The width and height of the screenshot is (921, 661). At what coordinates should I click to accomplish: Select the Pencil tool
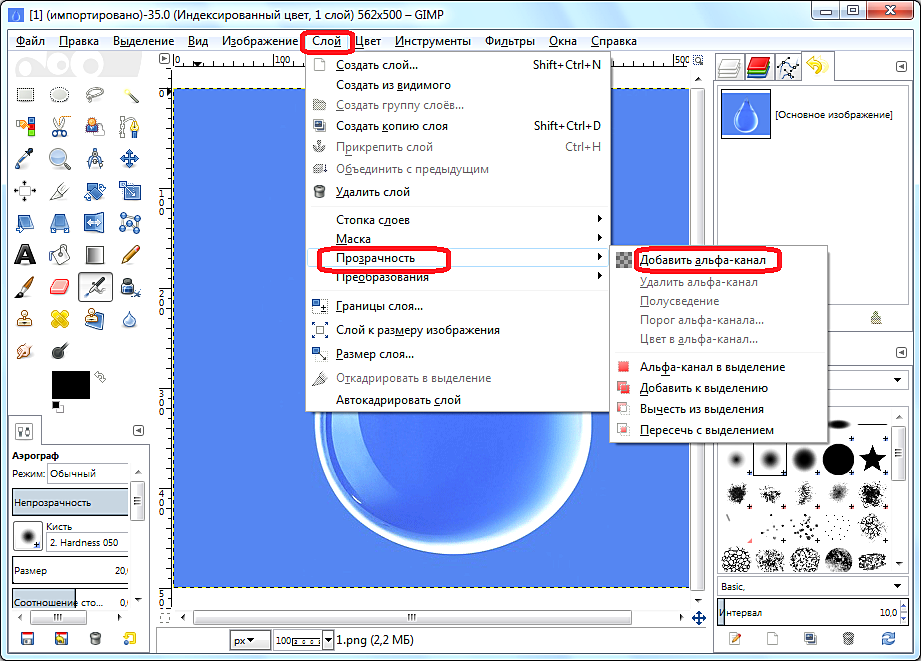[x=130, y=254]
